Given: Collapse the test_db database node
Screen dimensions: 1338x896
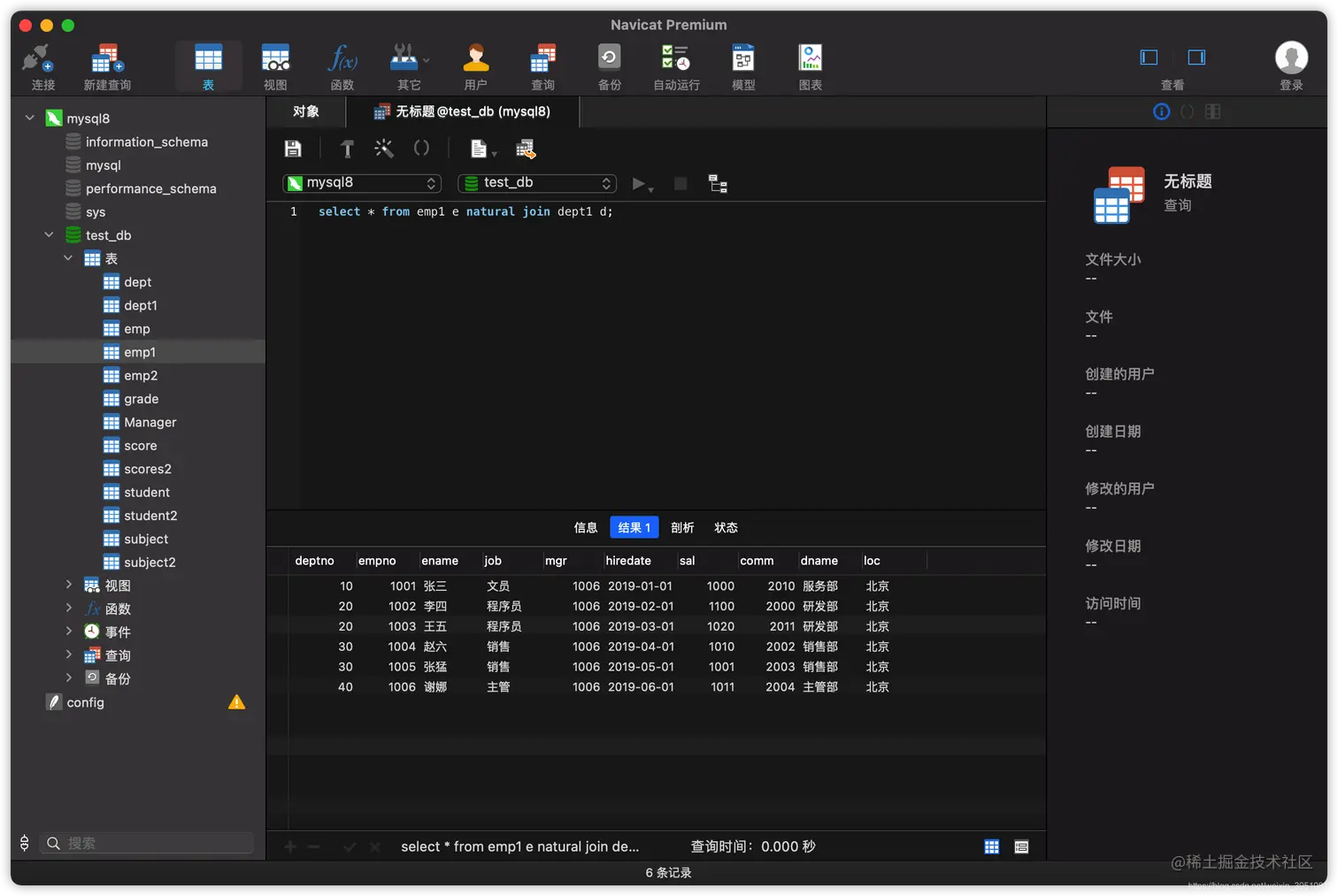Looking at the screenshot, I should pos(50,234).
